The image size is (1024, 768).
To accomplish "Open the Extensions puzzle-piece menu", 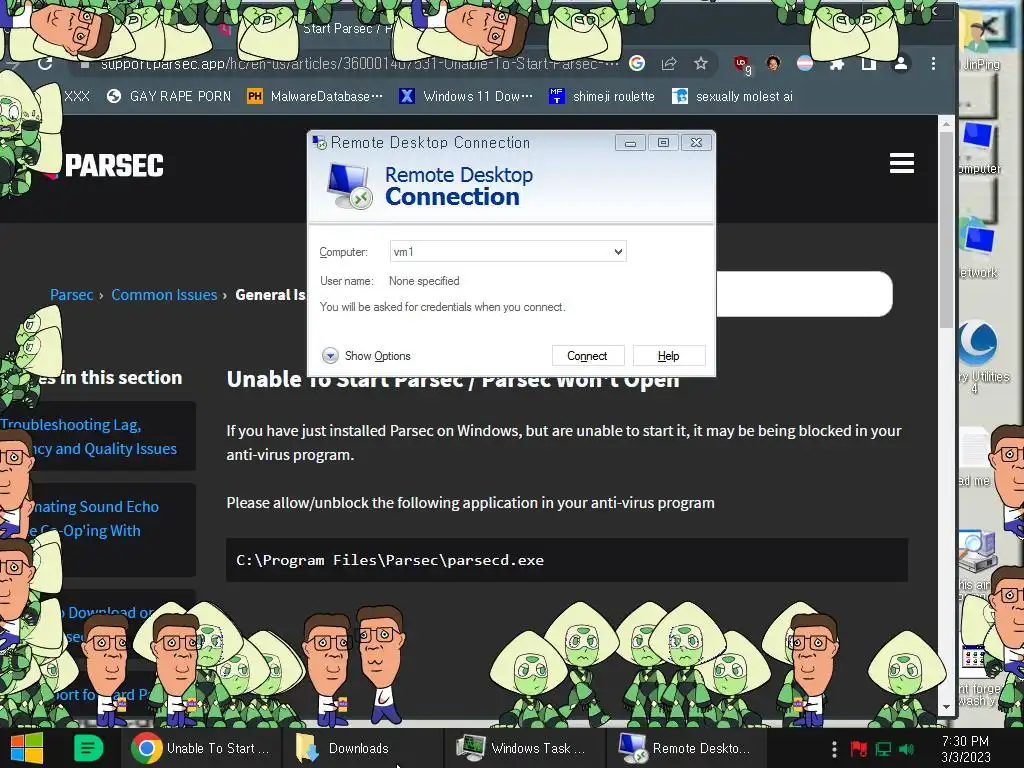I will pyautogui.click(x=837, y=63).
